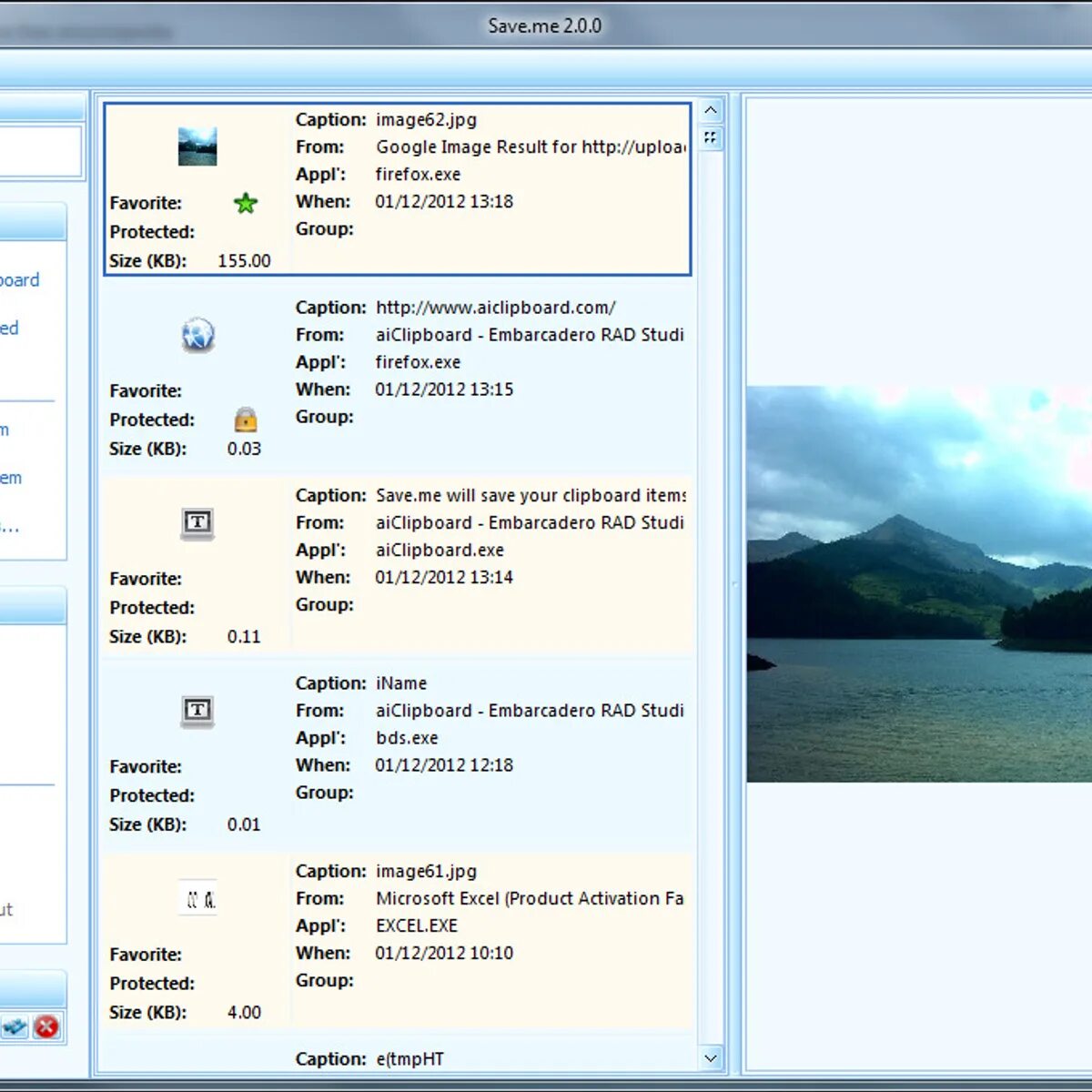The height and width of the screenshot is (1092, 1092).
Task: Click the size value '0.11'
Action: [244, 637]
